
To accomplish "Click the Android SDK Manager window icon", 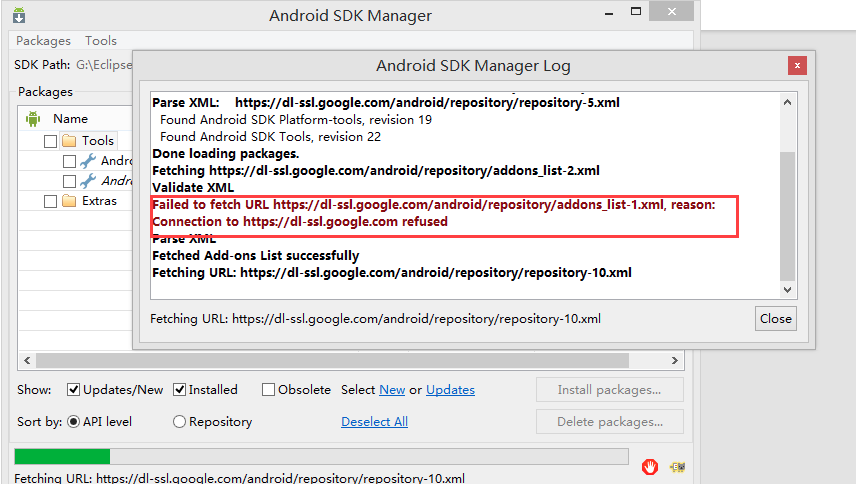I will (19, 15).
